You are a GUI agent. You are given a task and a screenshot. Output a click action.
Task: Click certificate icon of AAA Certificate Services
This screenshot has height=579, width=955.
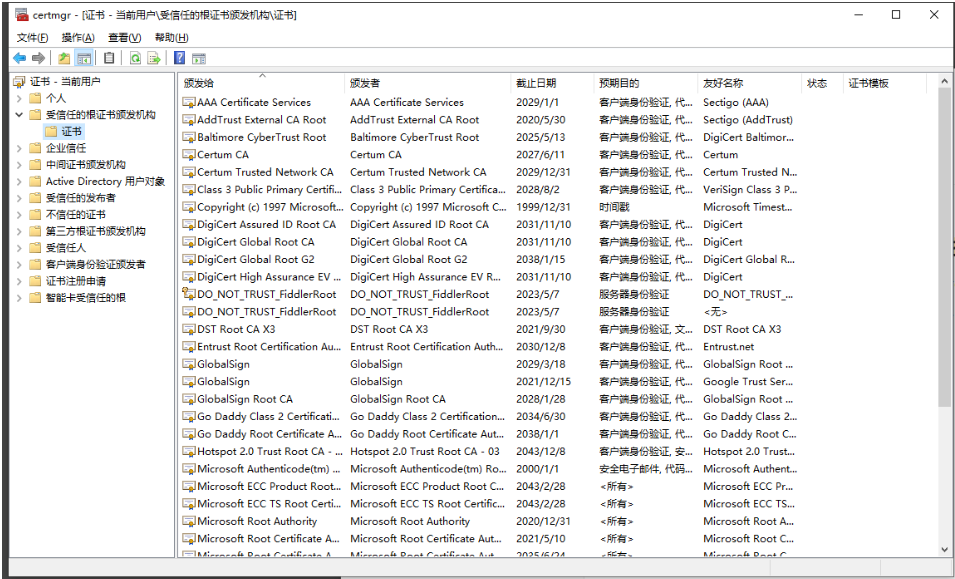click(189, 102)
